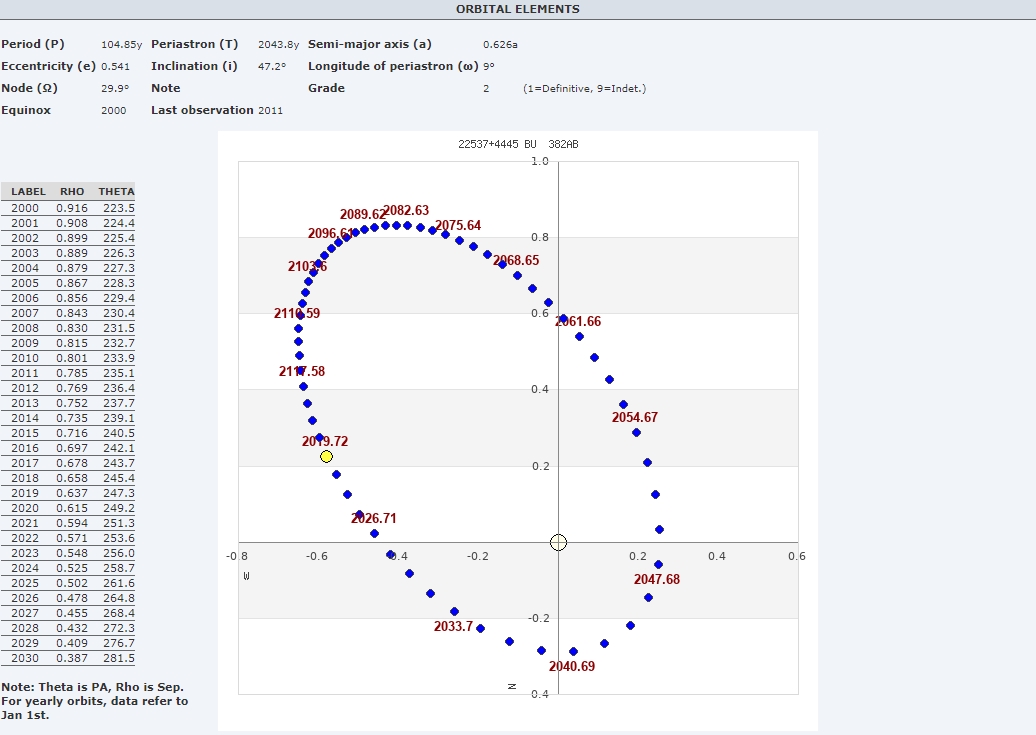The image size is (1036, 735).
Task: Select the 2040.69 orbit label
Action: [x=572, y=666]
